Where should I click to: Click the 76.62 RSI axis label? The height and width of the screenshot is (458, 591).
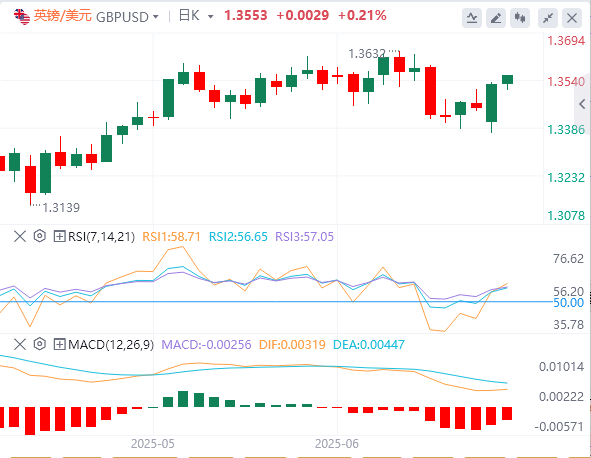(568, 259)
